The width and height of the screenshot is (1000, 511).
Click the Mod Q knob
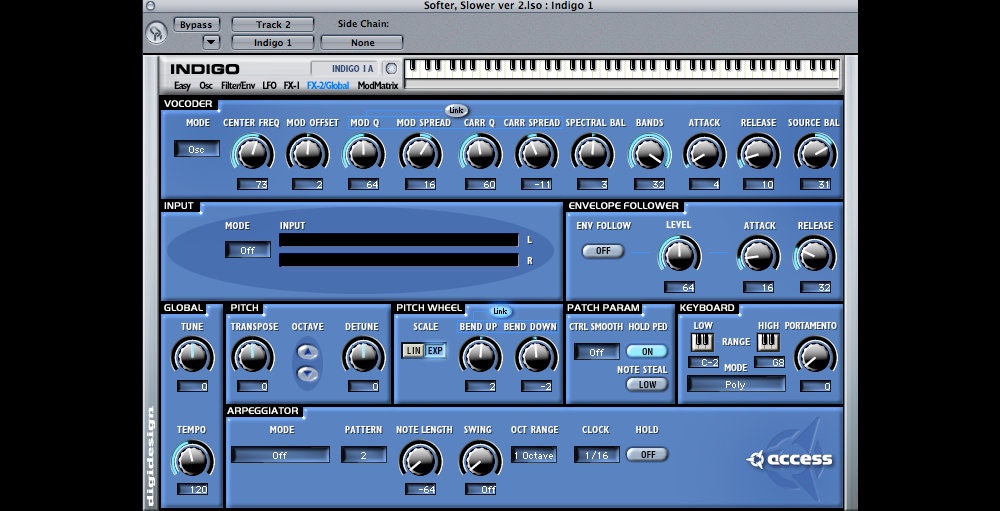coord(364,153)
